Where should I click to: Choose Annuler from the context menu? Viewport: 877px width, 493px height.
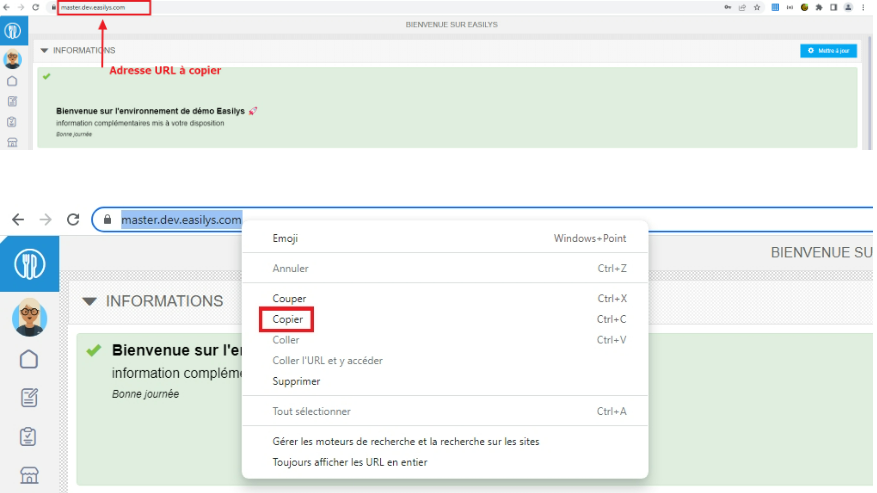point(445,269)
